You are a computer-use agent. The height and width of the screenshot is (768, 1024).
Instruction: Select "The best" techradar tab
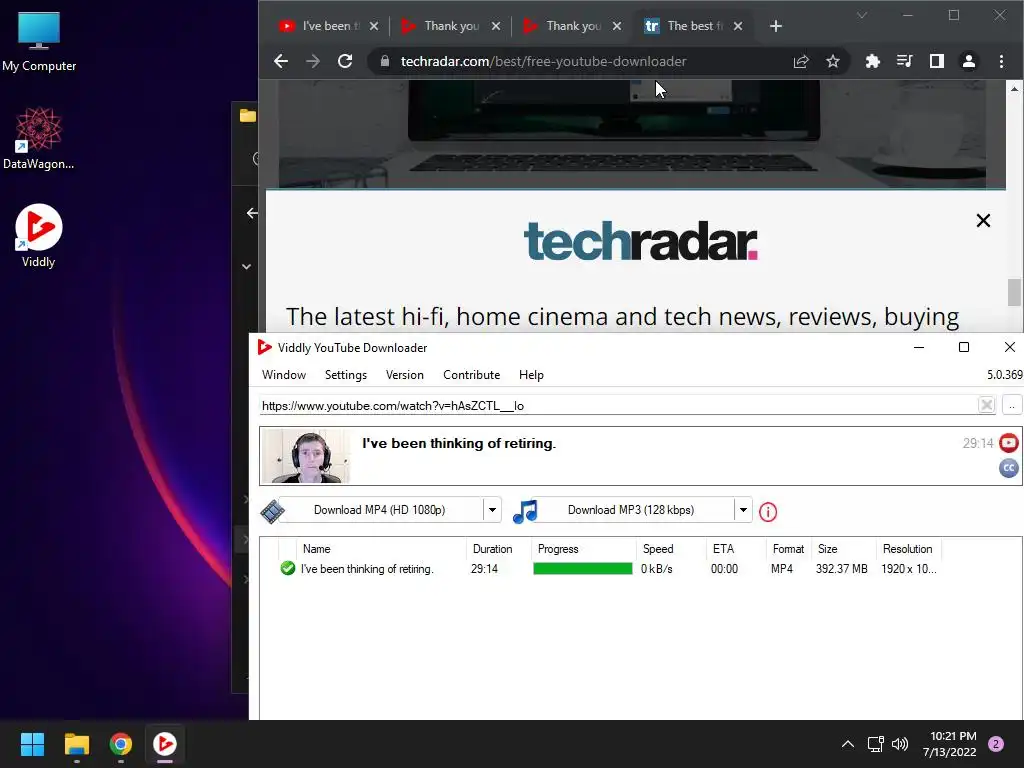(x=686, y=26)
